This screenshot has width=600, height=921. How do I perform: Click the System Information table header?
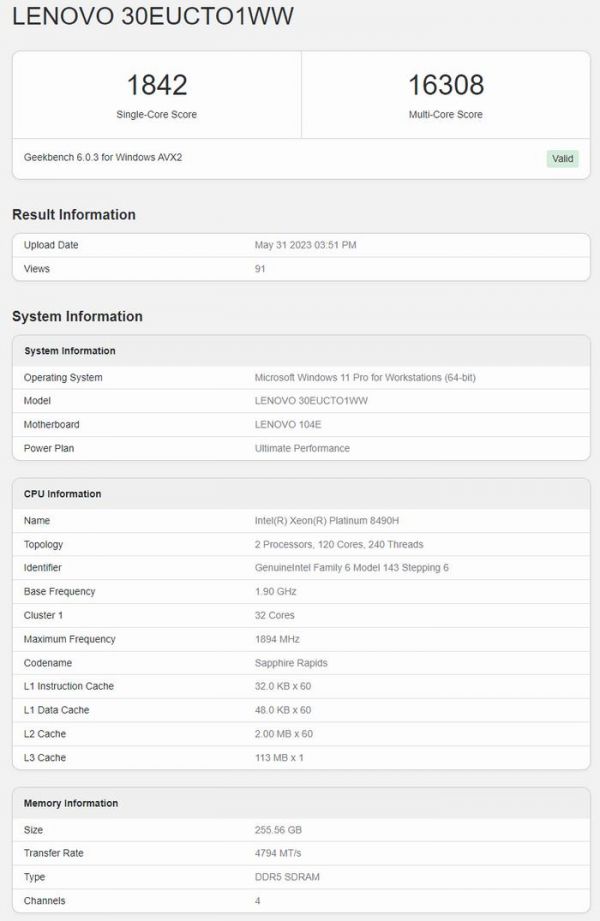tap(70, 351)
